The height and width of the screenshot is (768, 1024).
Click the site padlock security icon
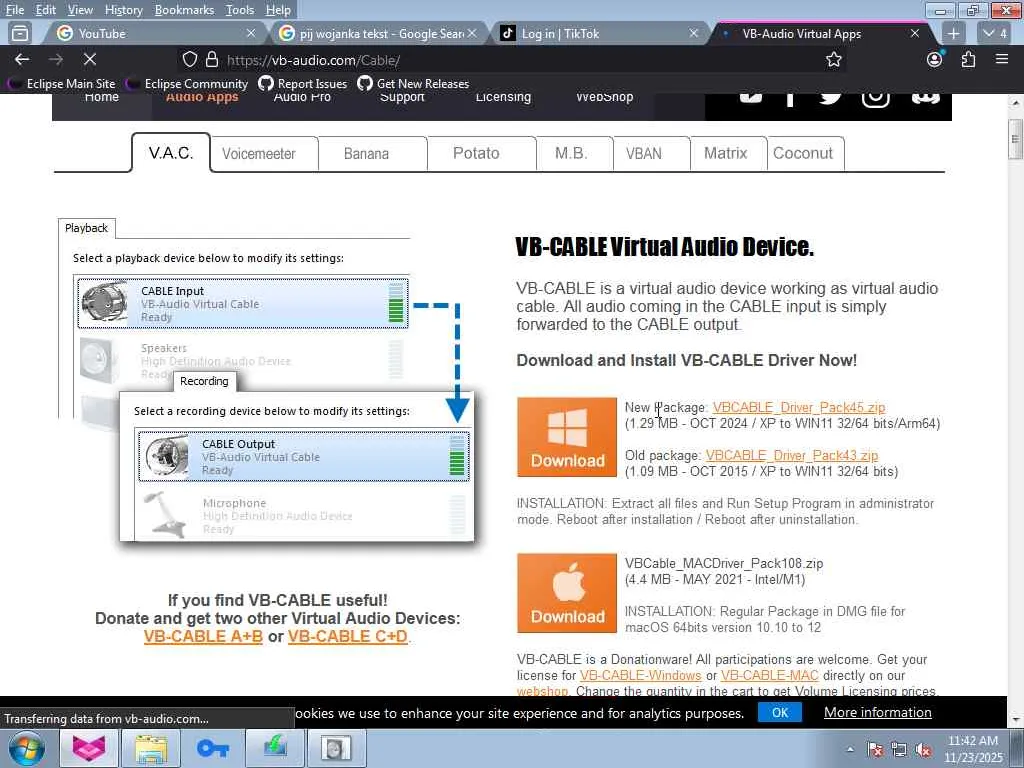tap(212, 59)
